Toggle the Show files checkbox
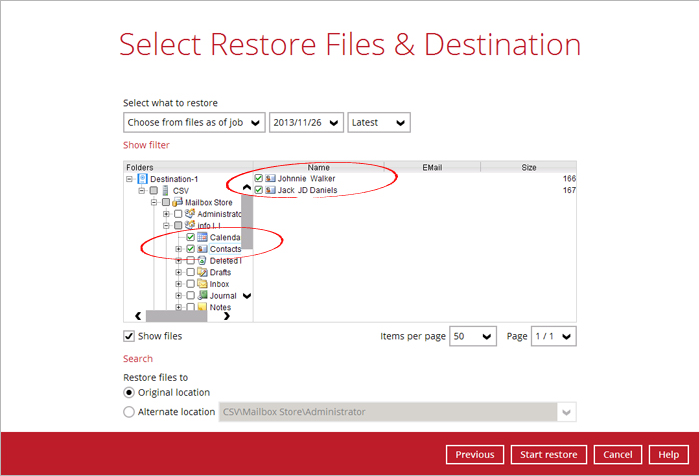This screenshot has height=476, width=699. [x=129, y=336]
